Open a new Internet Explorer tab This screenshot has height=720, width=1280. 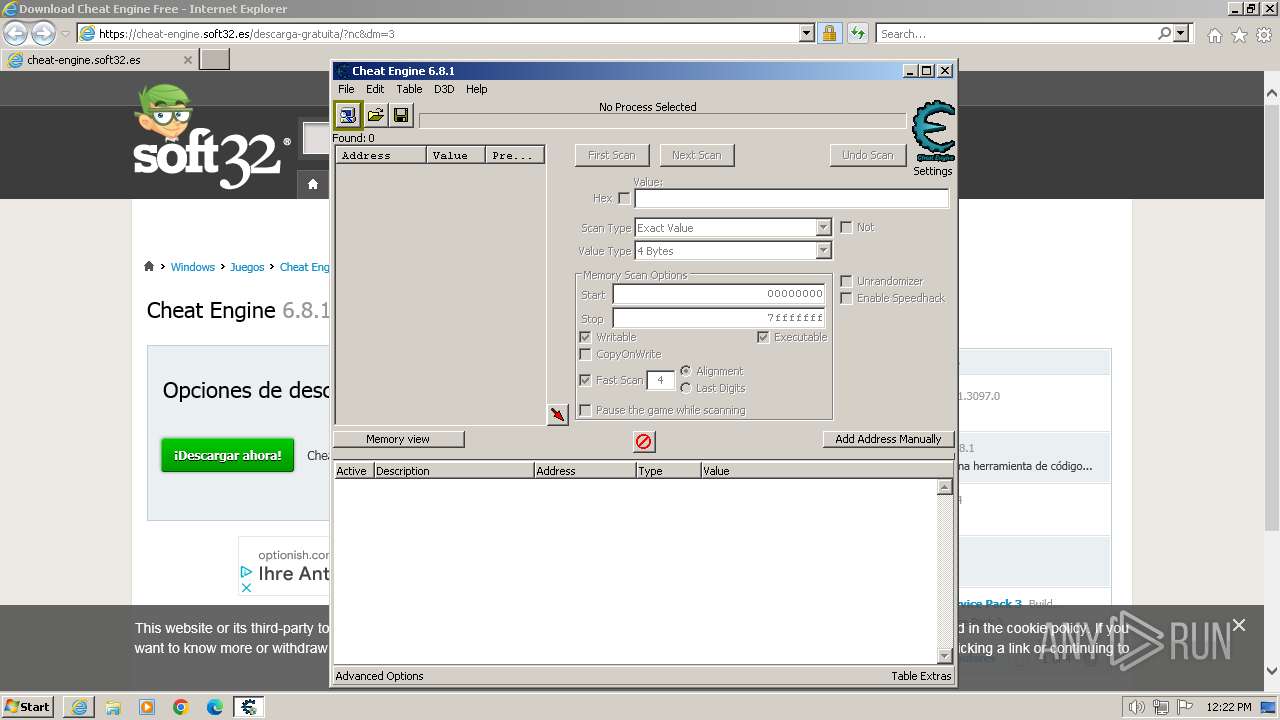[215, 60]
